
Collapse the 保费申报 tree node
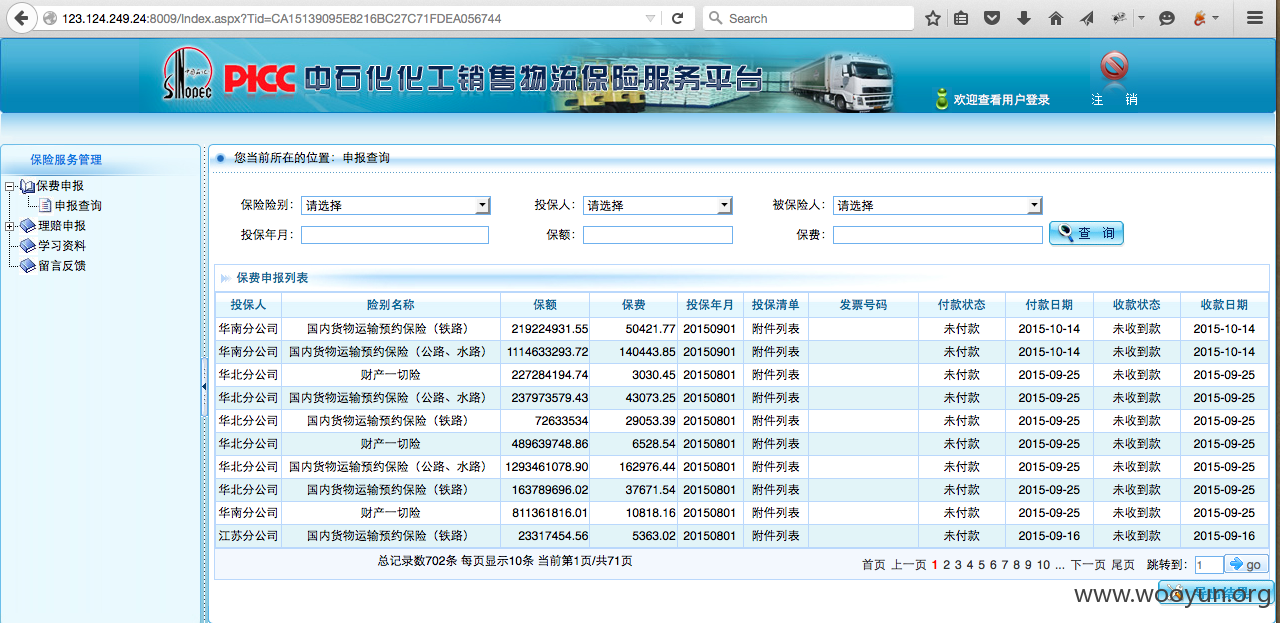(x=10, y=186)
